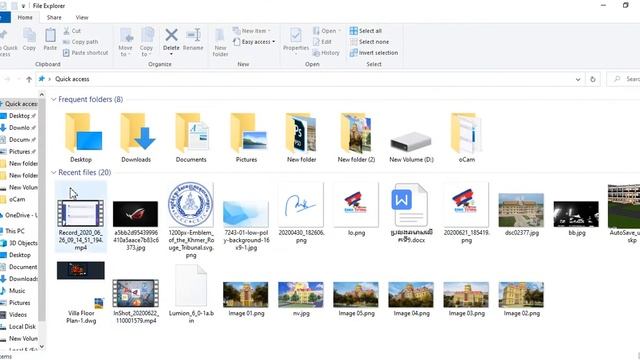Click the Search box

click(x=623, y=79)
